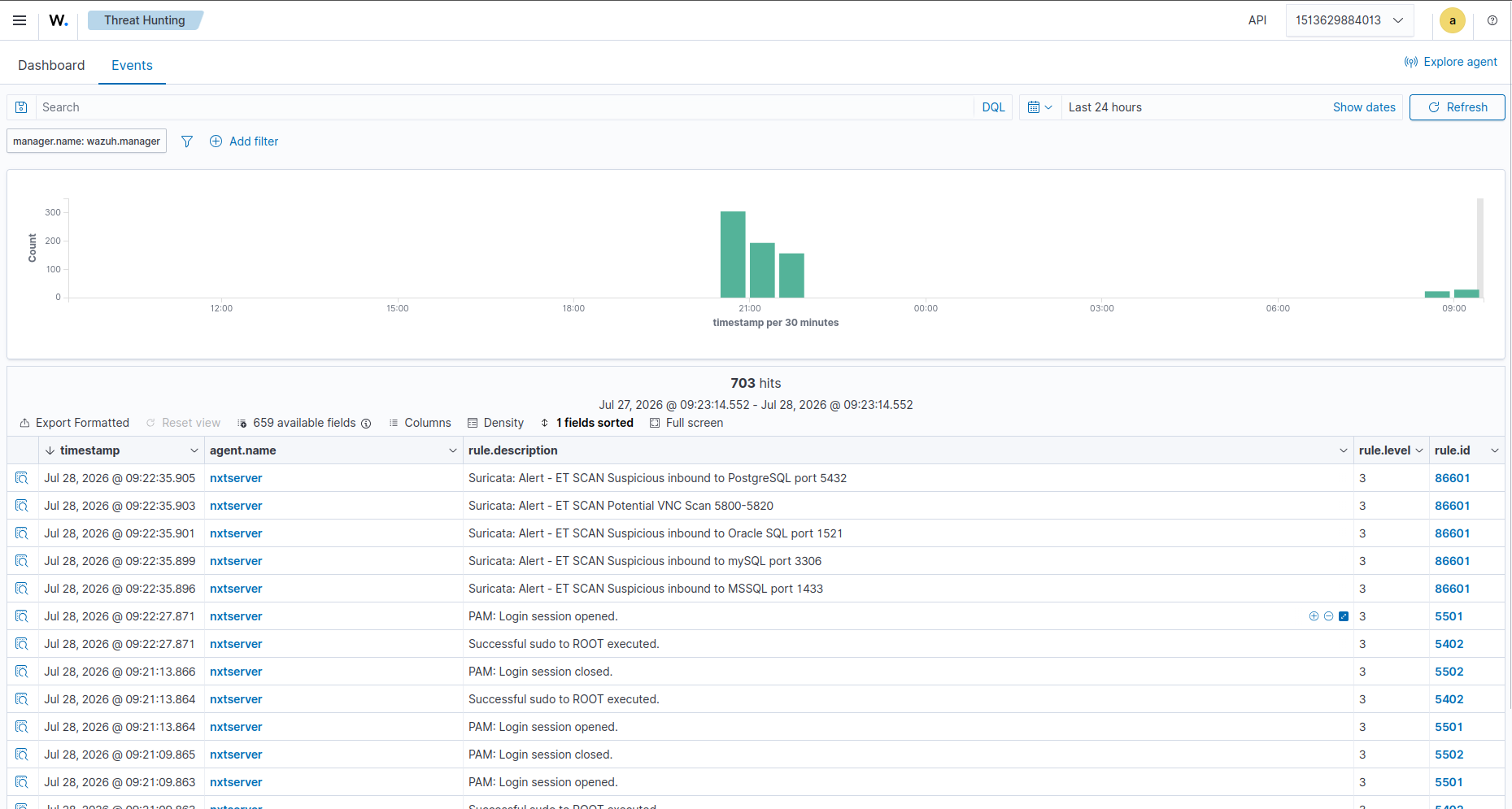Open the hamburger navigation menu

tap(20, 20)
